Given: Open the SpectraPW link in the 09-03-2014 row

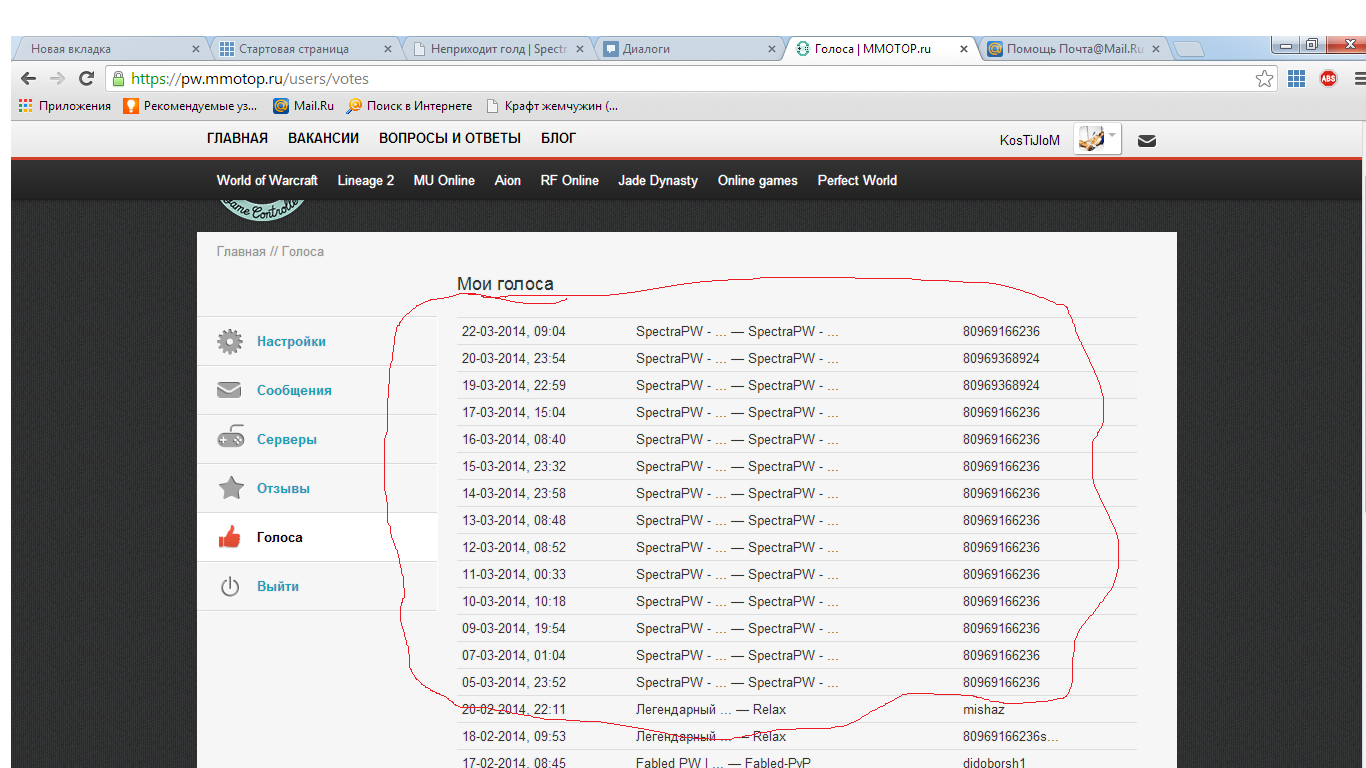Looking at the screenshot, I should point(737,629).
